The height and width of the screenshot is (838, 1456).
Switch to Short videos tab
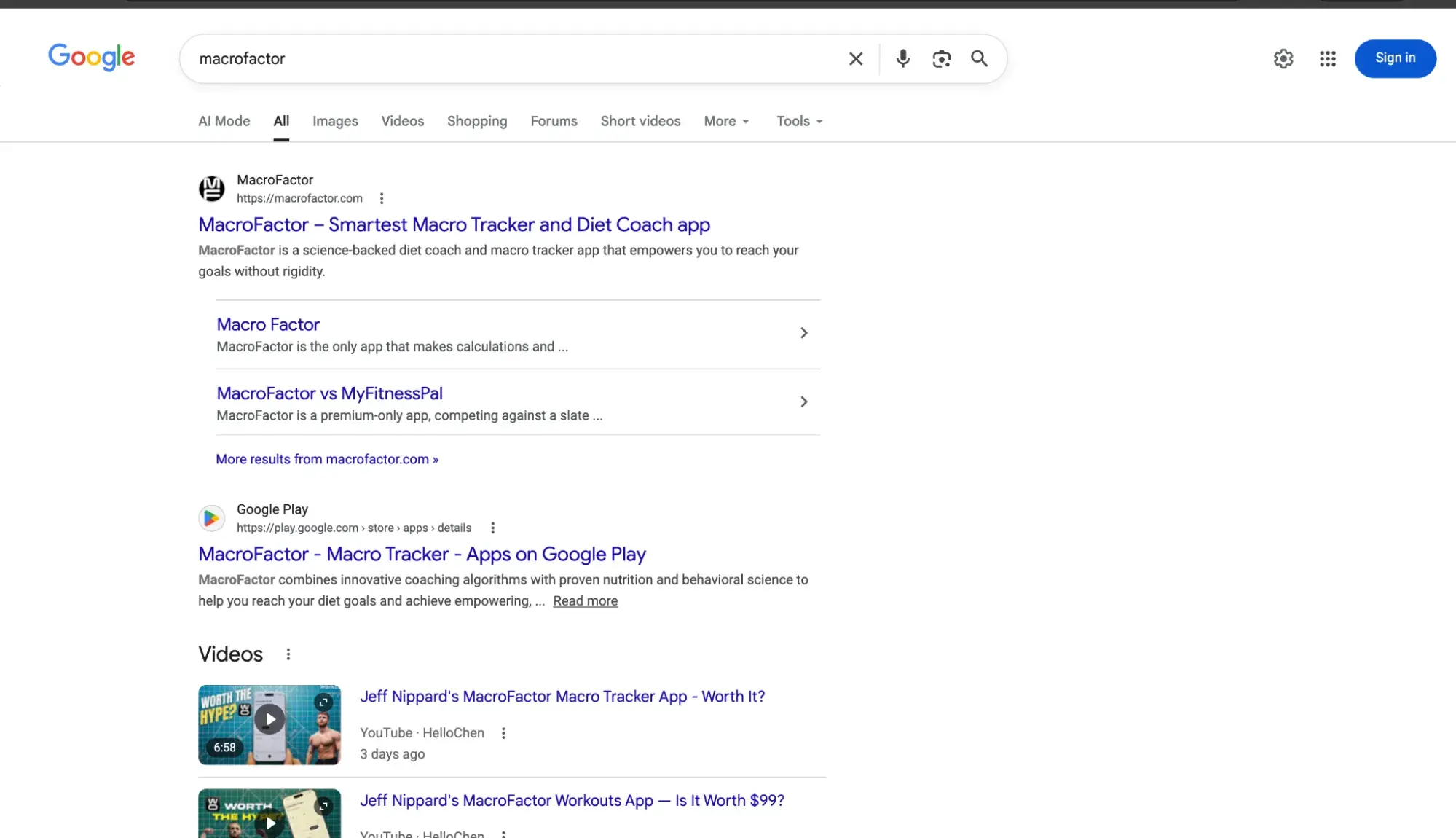(x=640, y=121)
